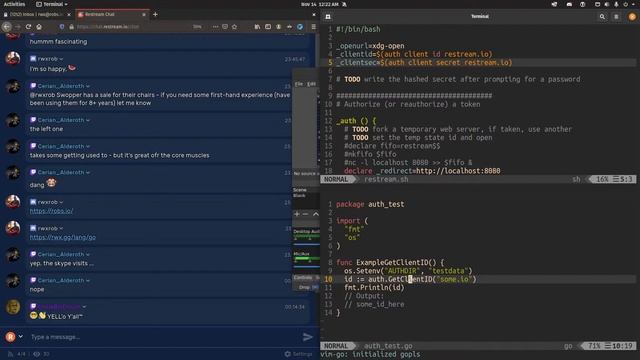640x360 pixels.
Task: Open File menu in OBS window
Action: [299, 84]
